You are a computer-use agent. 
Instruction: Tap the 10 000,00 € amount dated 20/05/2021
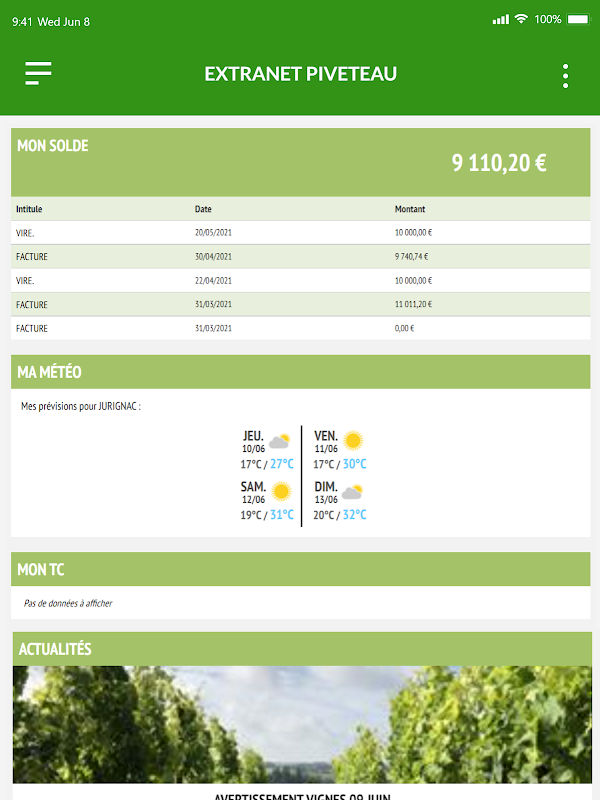(x=413, y=233)
